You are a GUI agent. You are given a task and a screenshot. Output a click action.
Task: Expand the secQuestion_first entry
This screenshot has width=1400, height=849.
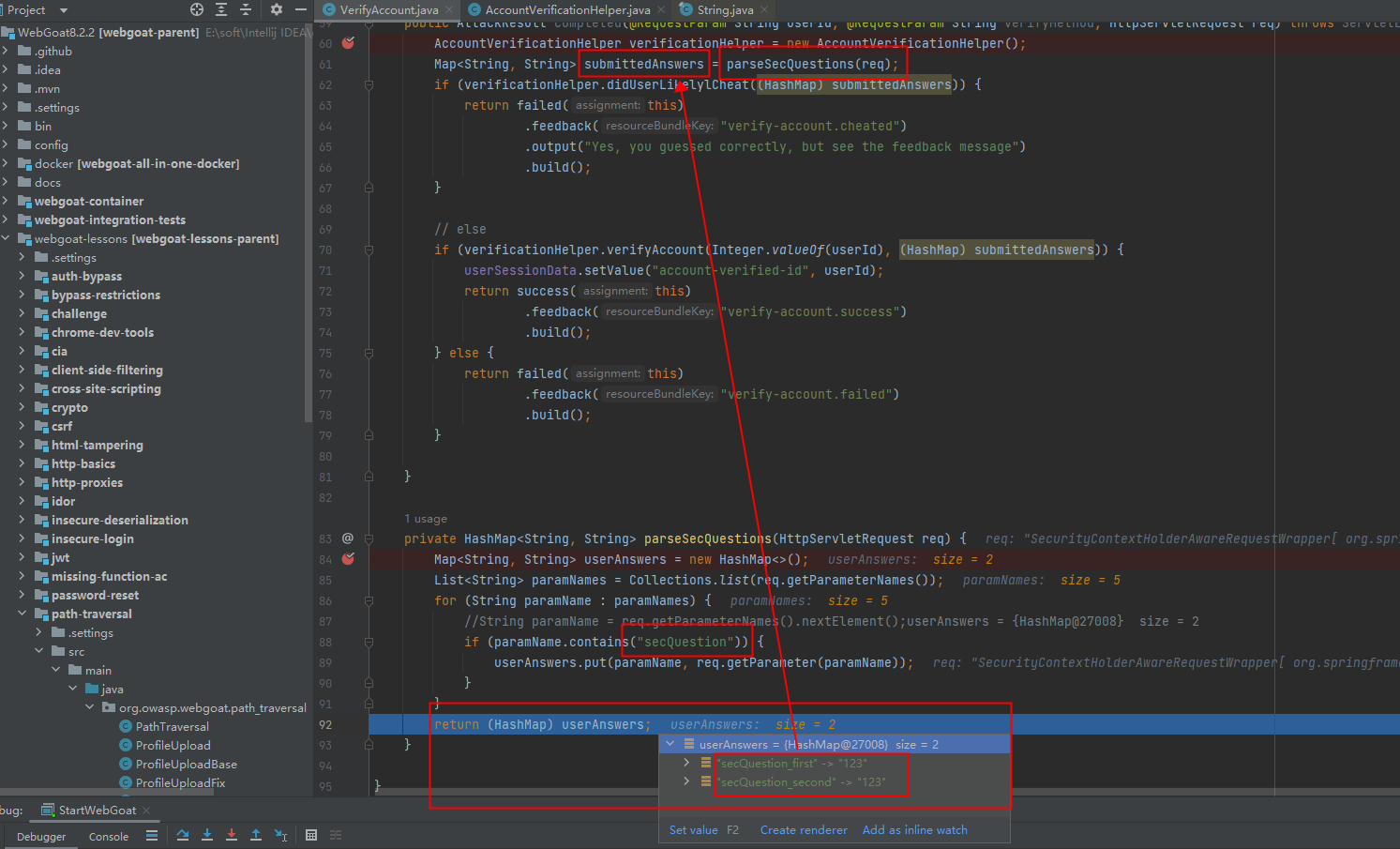pos(686,763)
